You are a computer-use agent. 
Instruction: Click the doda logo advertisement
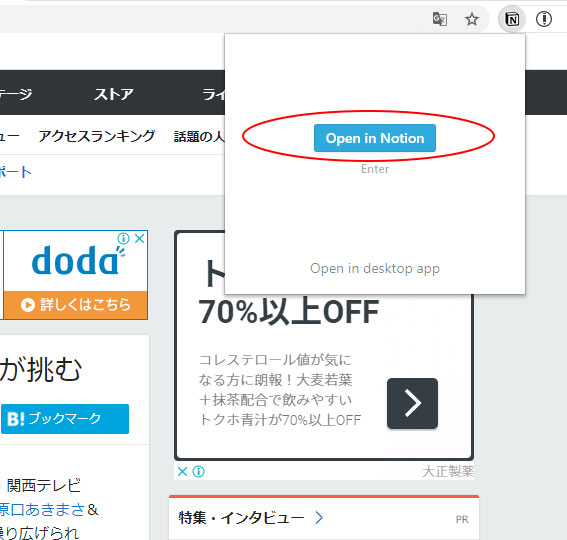pyautogui.click(x=78, y=261)
